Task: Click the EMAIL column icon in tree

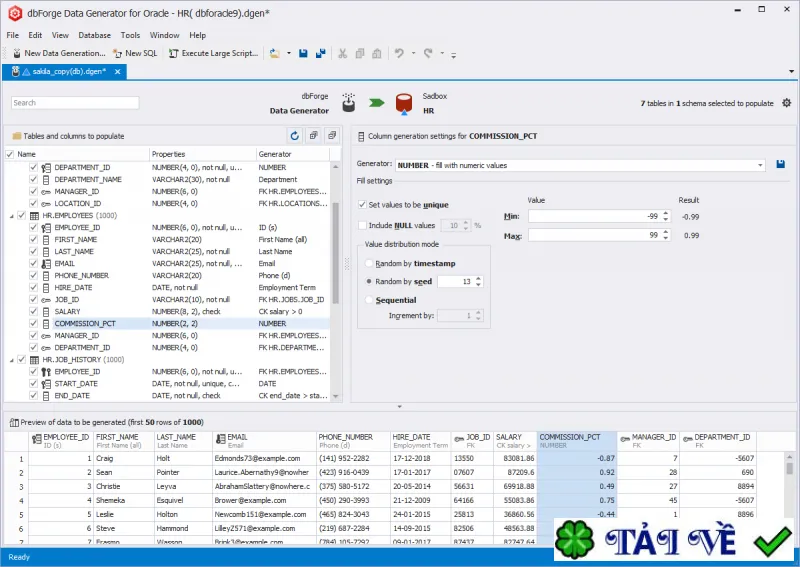Action: point(46,263)
